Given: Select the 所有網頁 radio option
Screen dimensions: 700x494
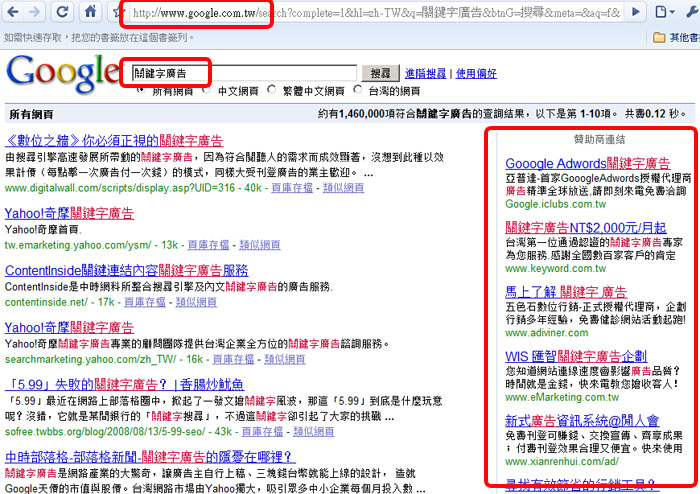Looking at the screenshot, I should 142,90.
